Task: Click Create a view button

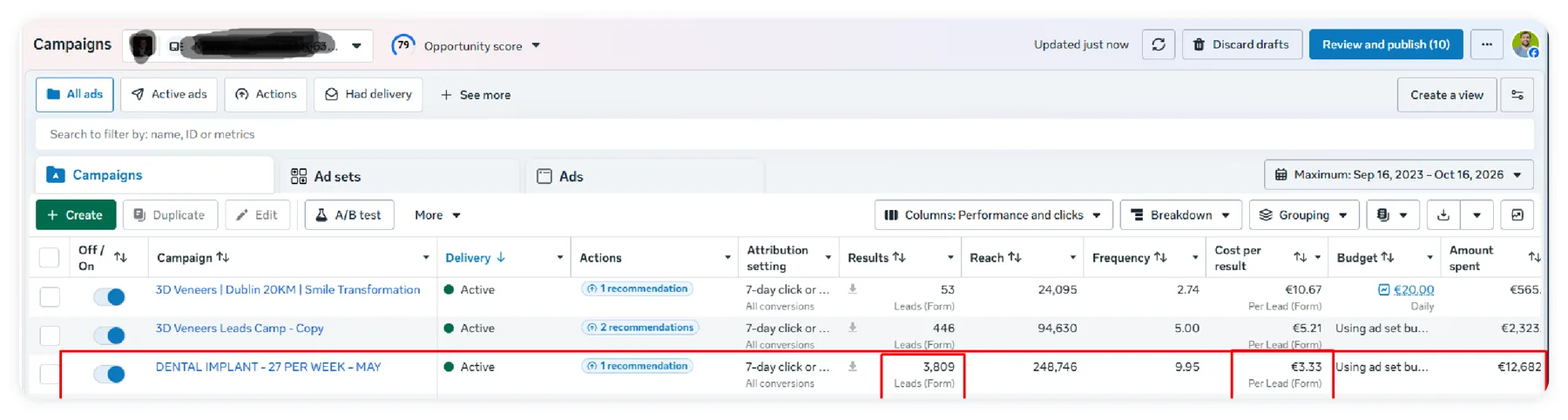Action: 1447,95
